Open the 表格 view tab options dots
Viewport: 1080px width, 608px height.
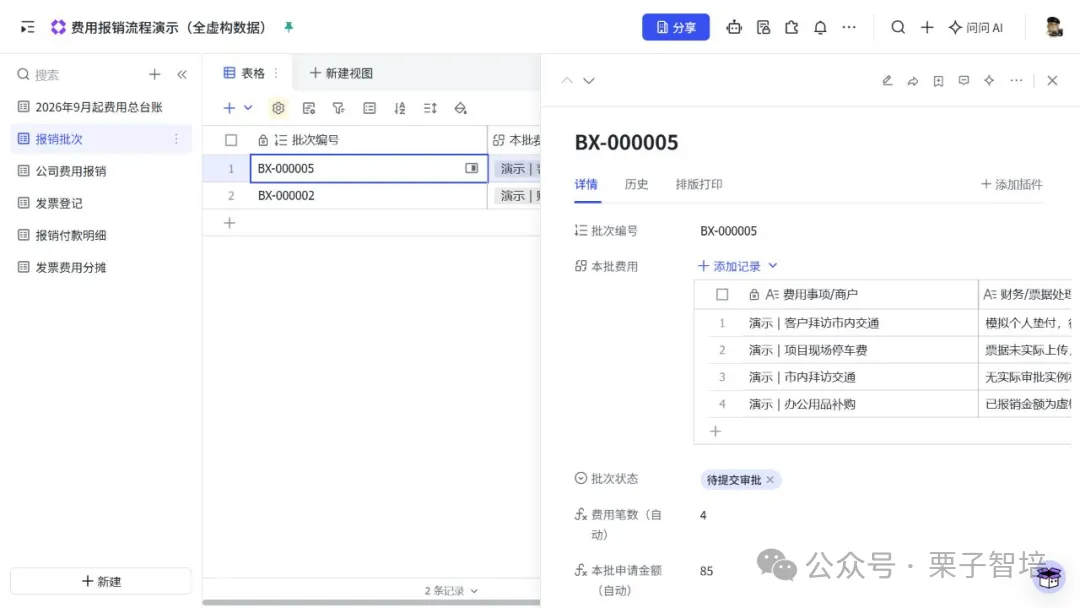click(276, 73)
